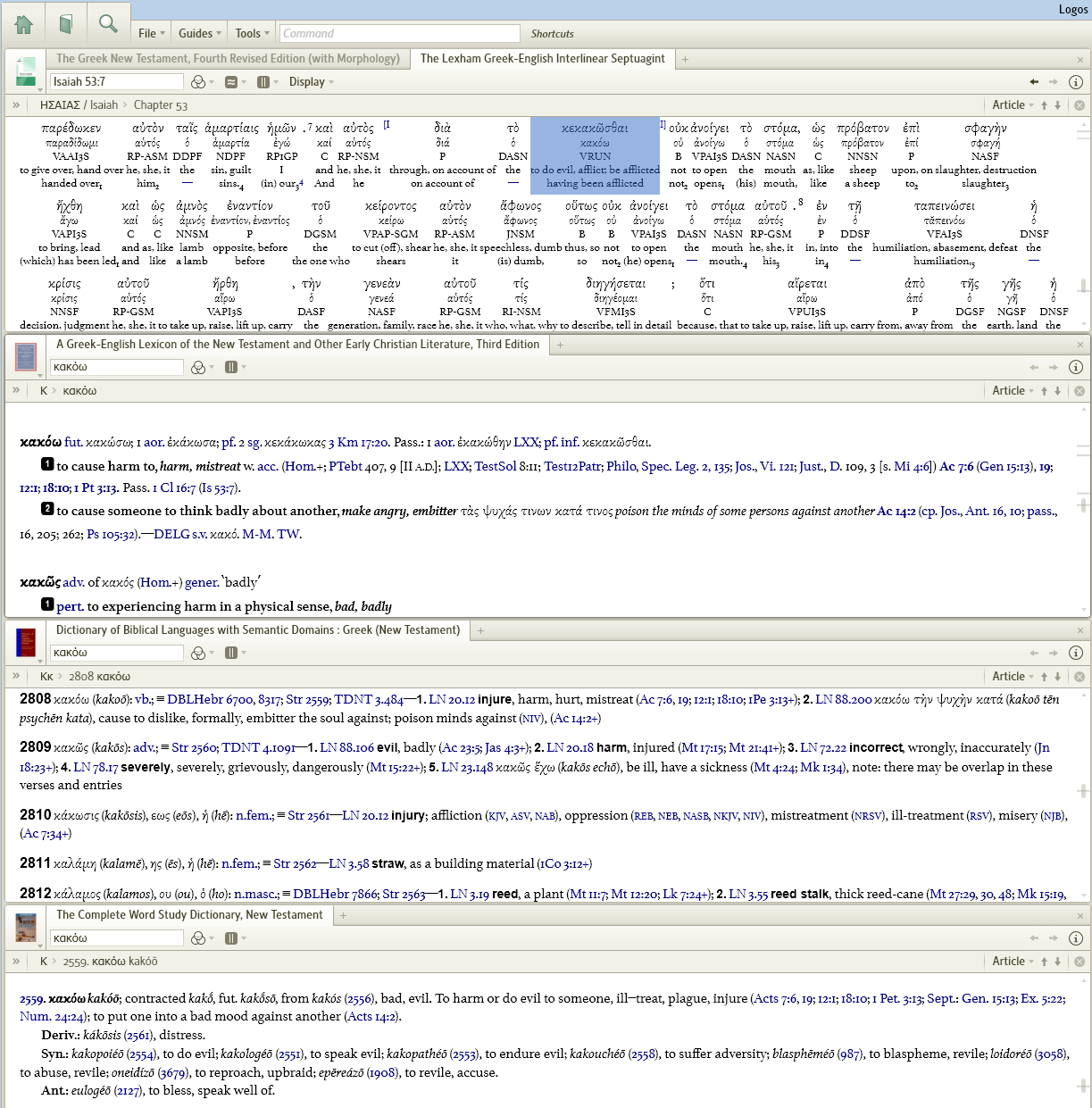Follow the TDNT 3.484 link in entry 2808

[369, 700]
